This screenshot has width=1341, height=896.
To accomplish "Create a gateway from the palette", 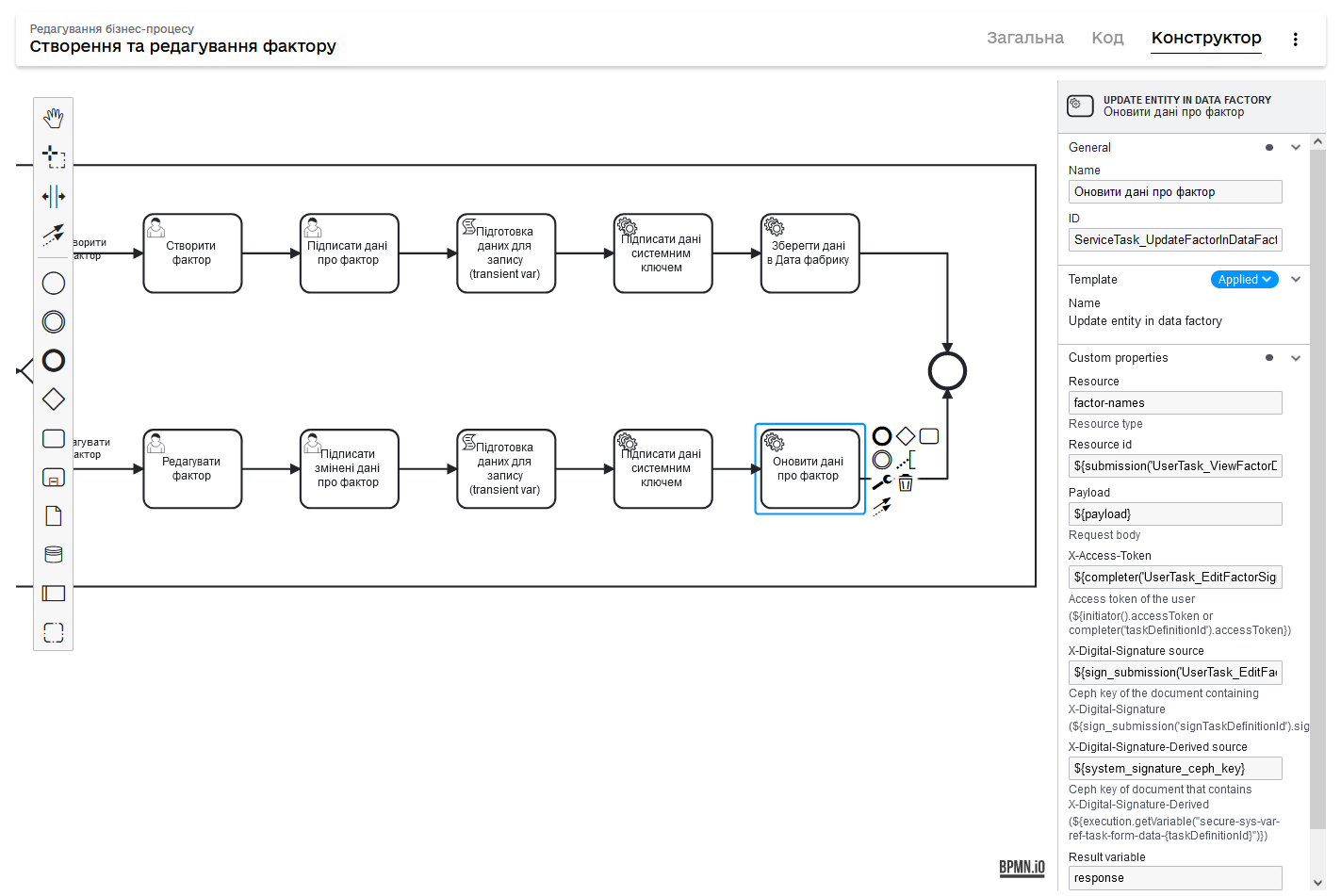I will pyautogui.click(x=54, y=399).
